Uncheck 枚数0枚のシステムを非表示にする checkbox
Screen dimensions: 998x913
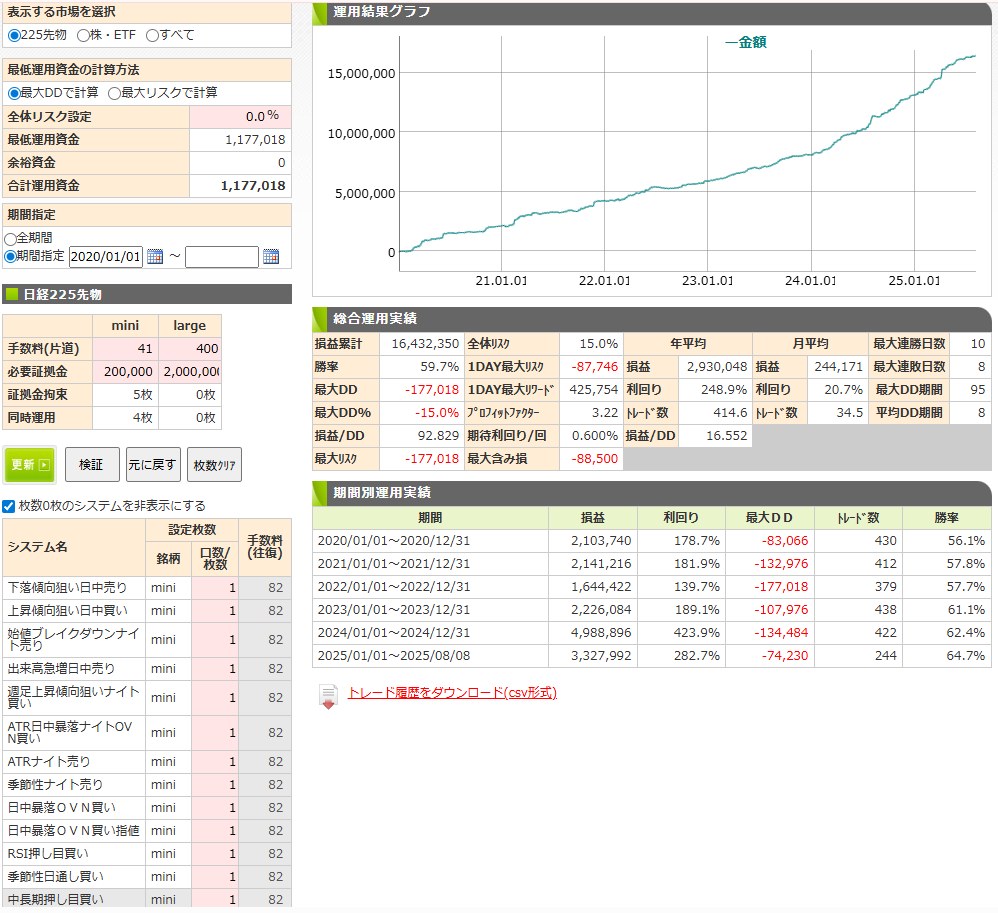9,506
